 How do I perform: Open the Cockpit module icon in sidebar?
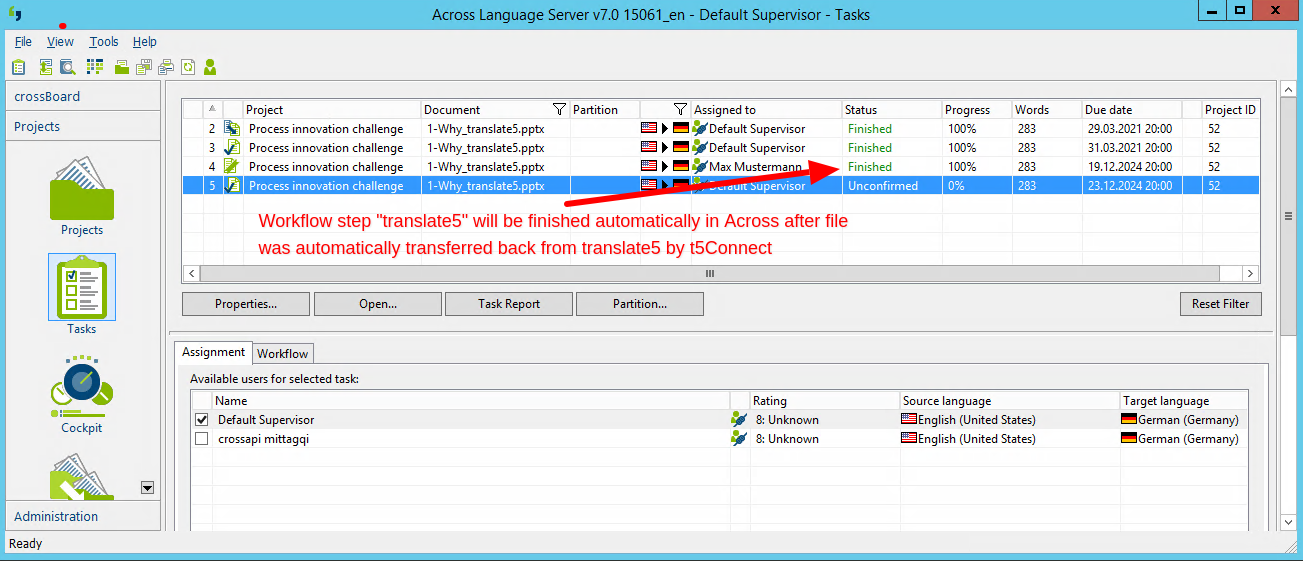(x=82, y=387)
